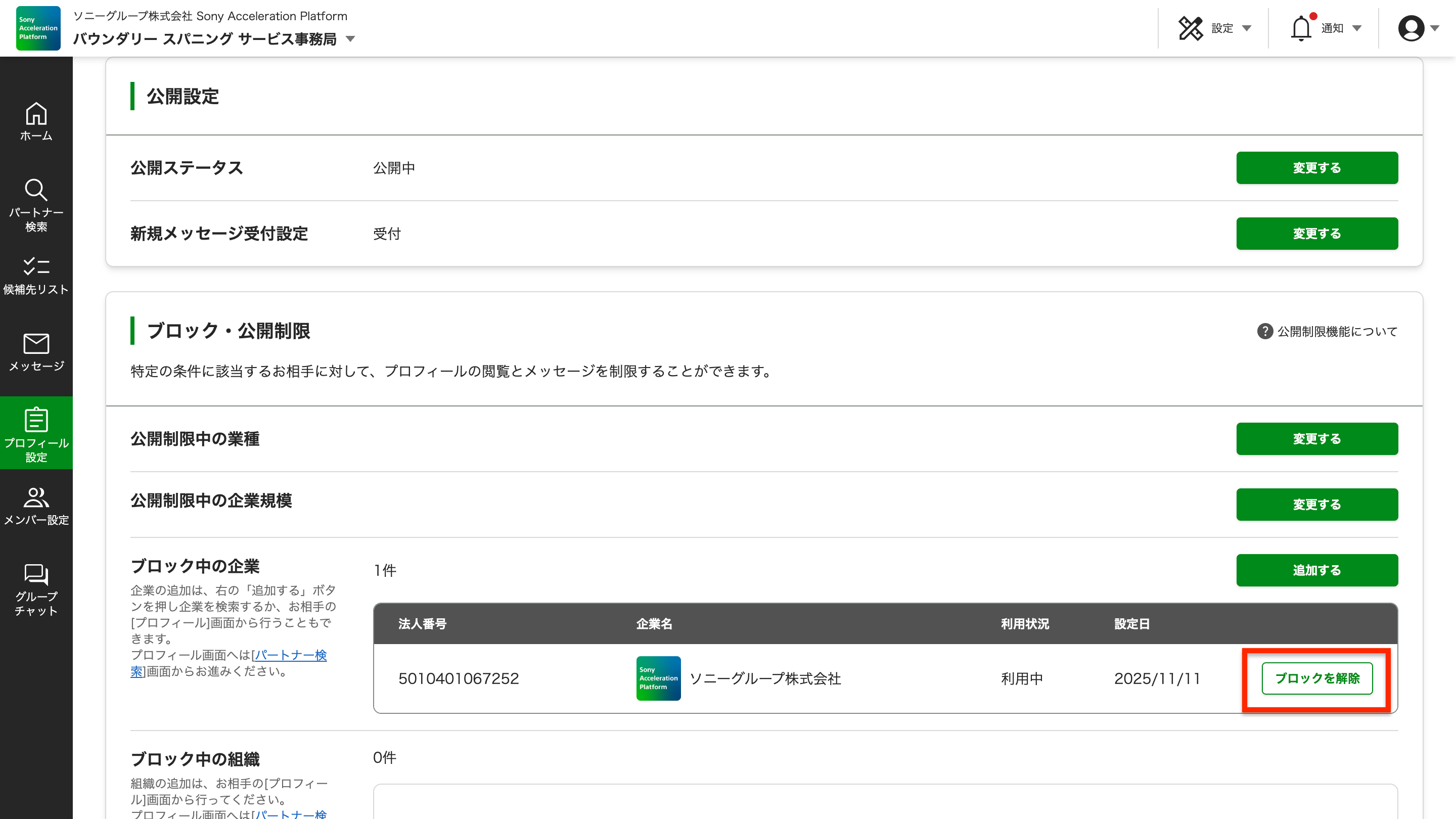Image resolution: width=1456 pixels, height=819 pixels.
Task: Click the Sony Acceleration Platform company thumbnail
Action: pos(658,679)
